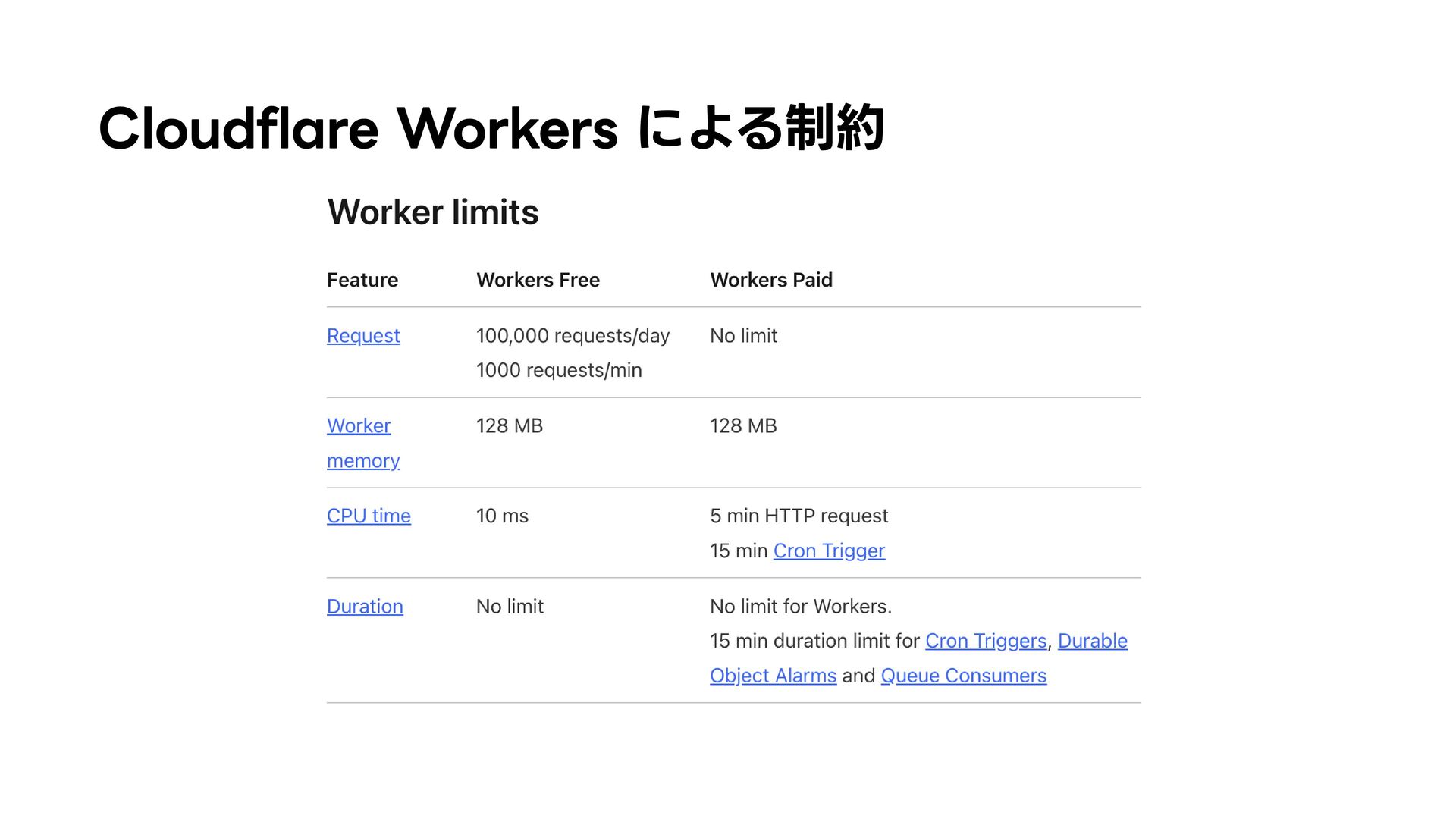Image resolution: width=1456 pixels, height=819 pixels.
Task: Click the 'Workers Paid' column header
Action: pyautogui.click(x=771, y=280)
